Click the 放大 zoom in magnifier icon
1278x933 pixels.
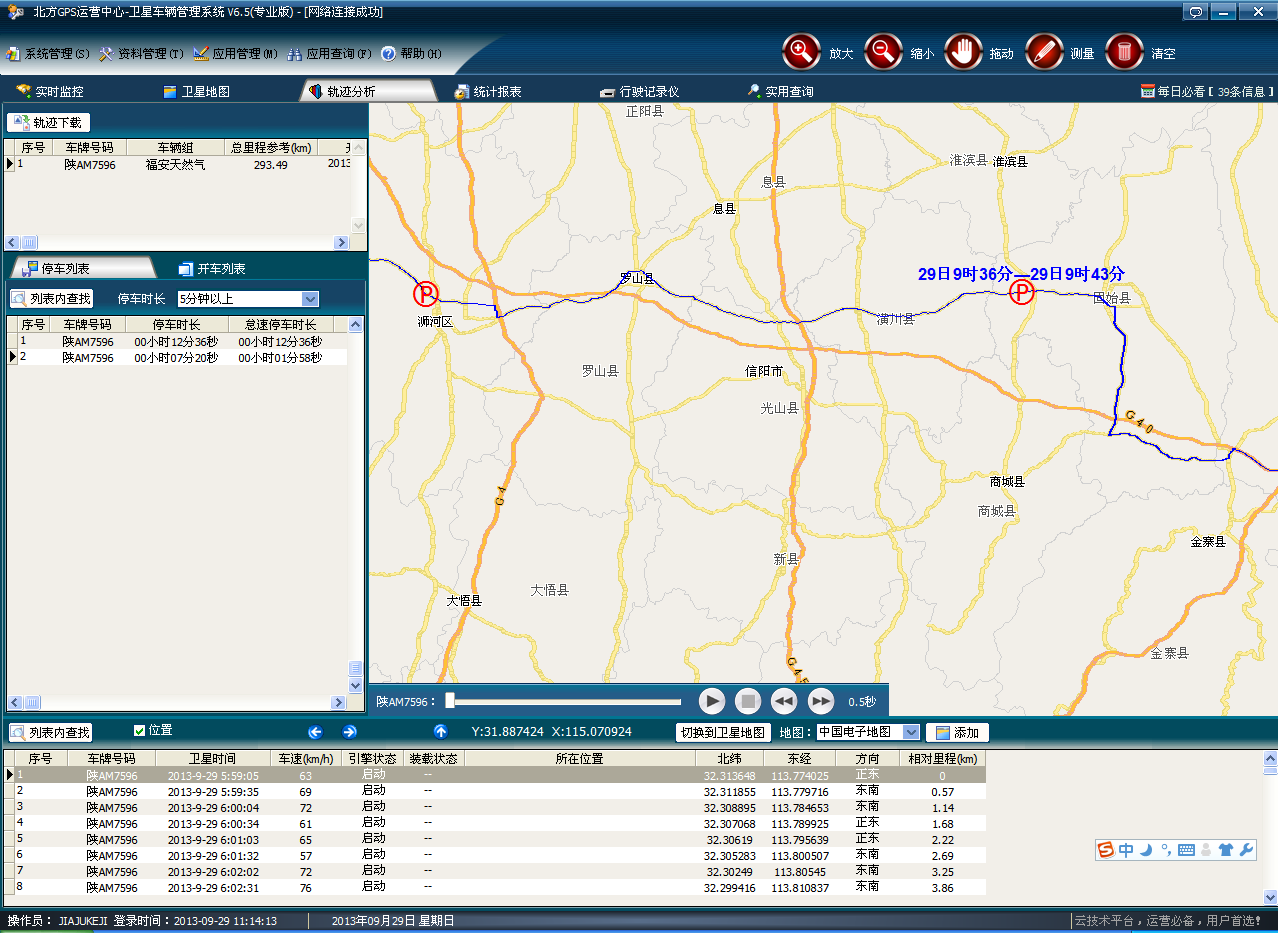tap(801, 52)
